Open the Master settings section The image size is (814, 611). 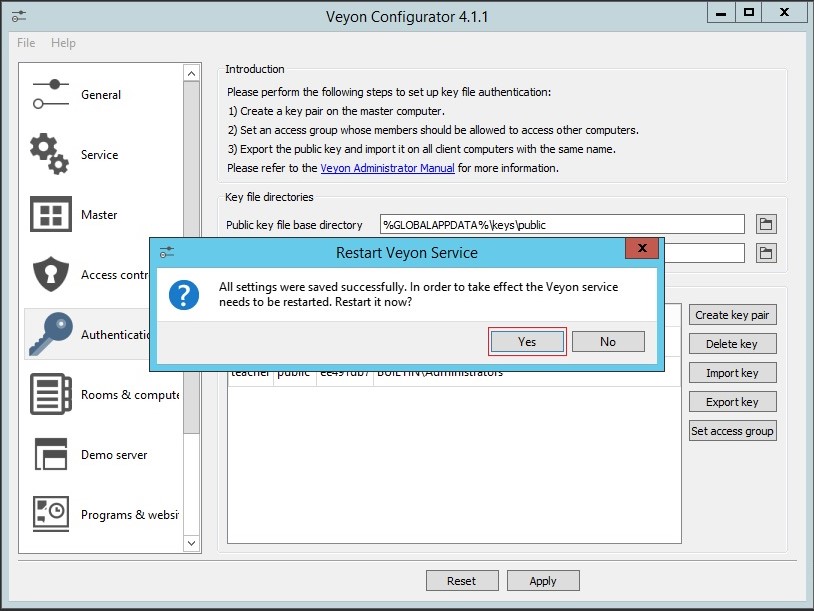point(100,215)
